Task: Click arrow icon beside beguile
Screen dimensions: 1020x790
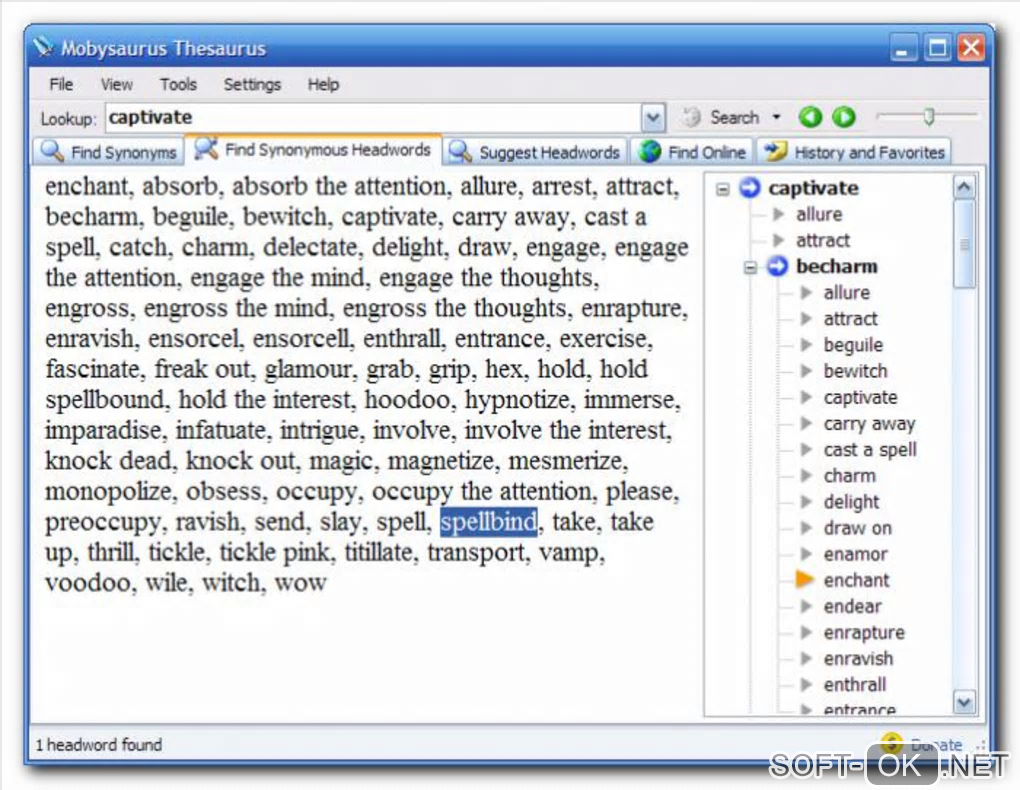Action: click(806, 344)
